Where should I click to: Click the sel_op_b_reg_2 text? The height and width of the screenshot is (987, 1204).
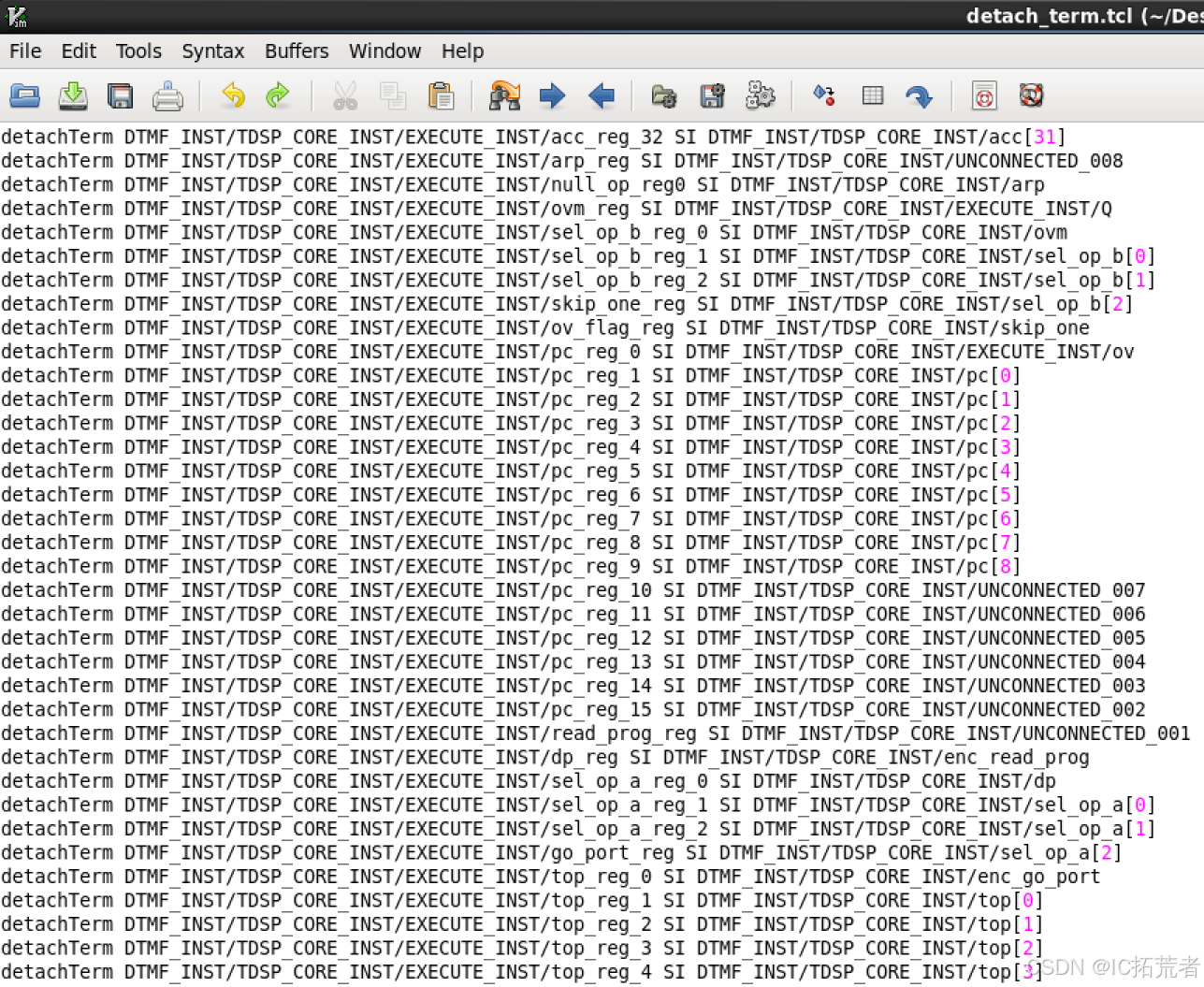coord(630,281)
